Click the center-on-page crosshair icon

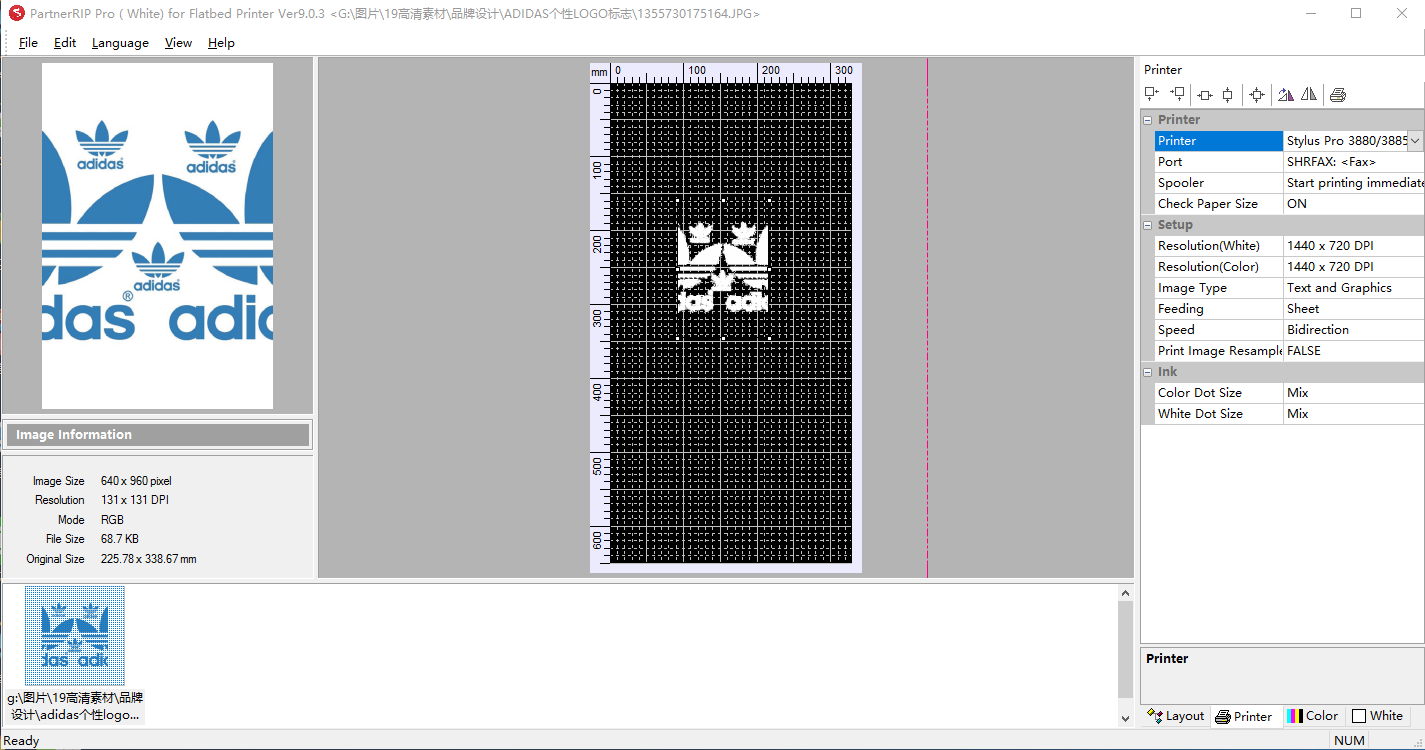pyautogui.click(x=1257, y=95)
